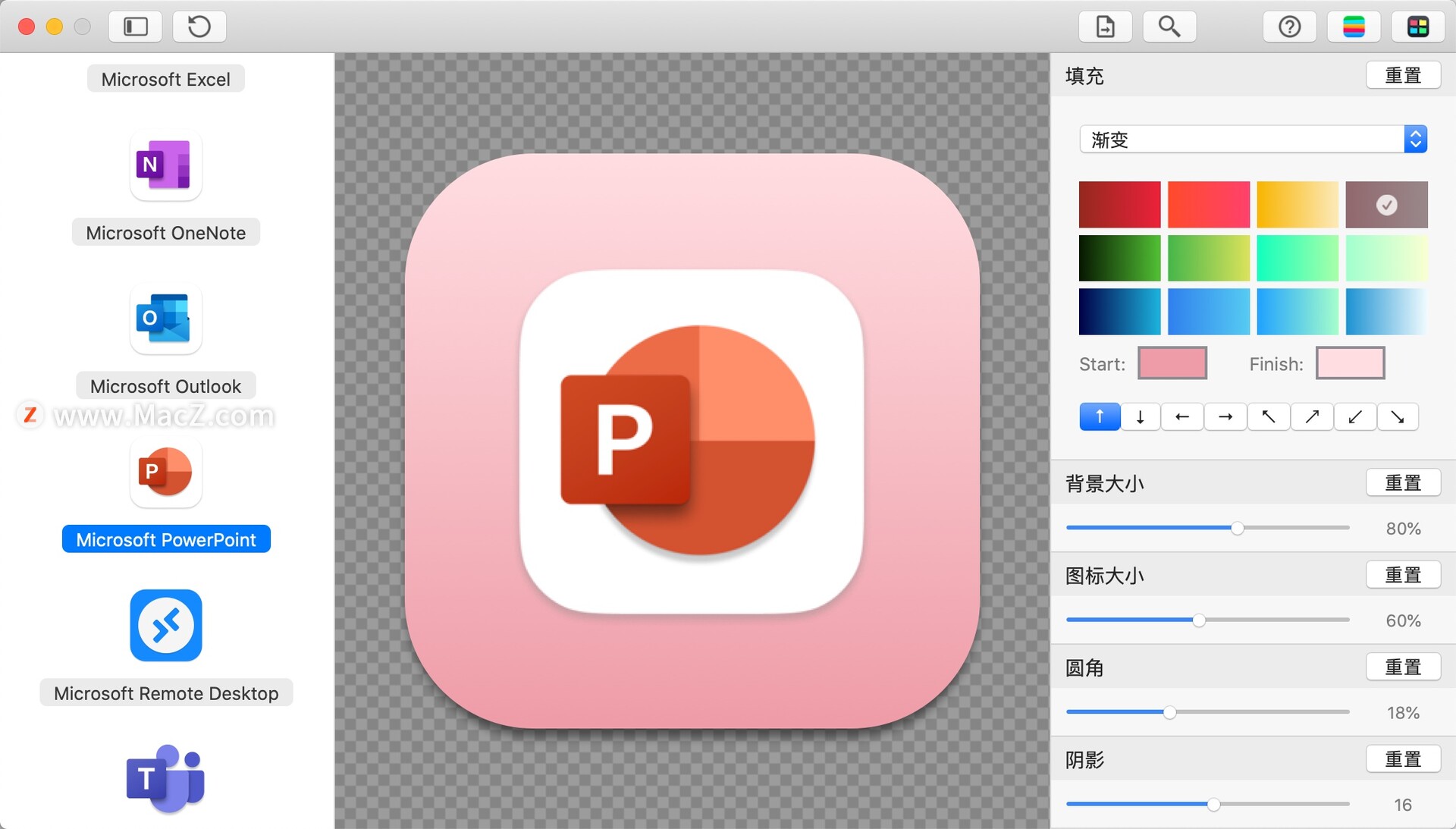Click the refresh/reload toolbar icon
1456x829 pixels.
pos(199,27)
